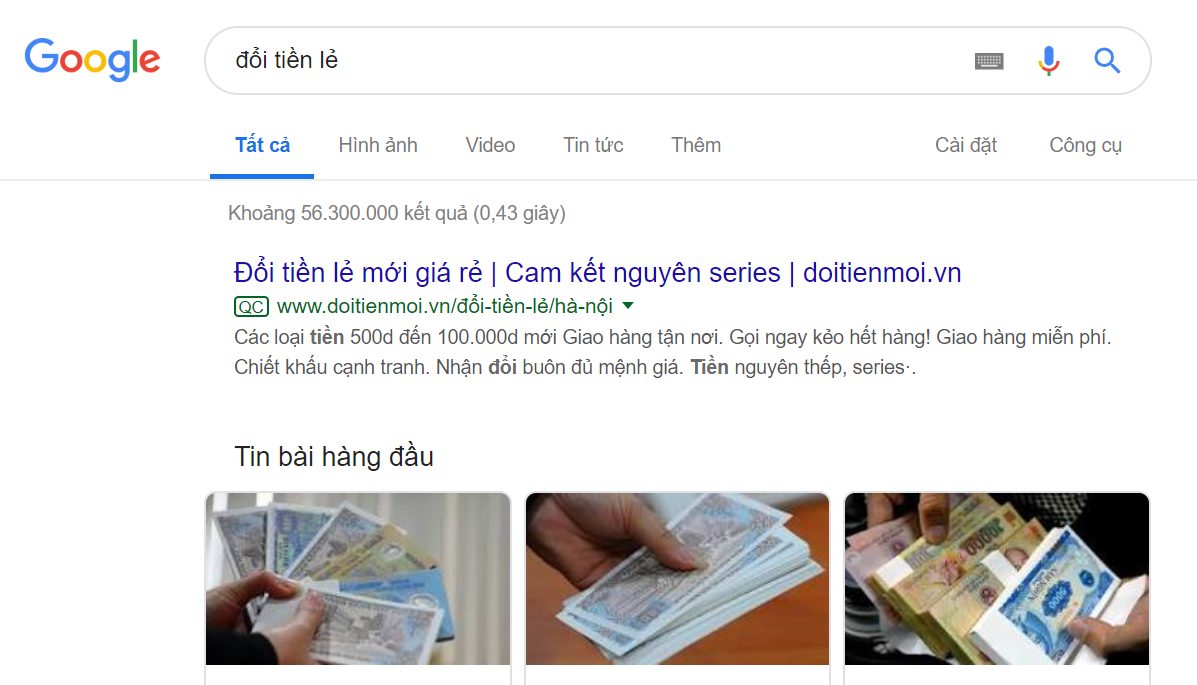This screenshot has height=685, width=1197.
Task: Open middle news thumbnail with stacked notes
Action: coord(677,579)
